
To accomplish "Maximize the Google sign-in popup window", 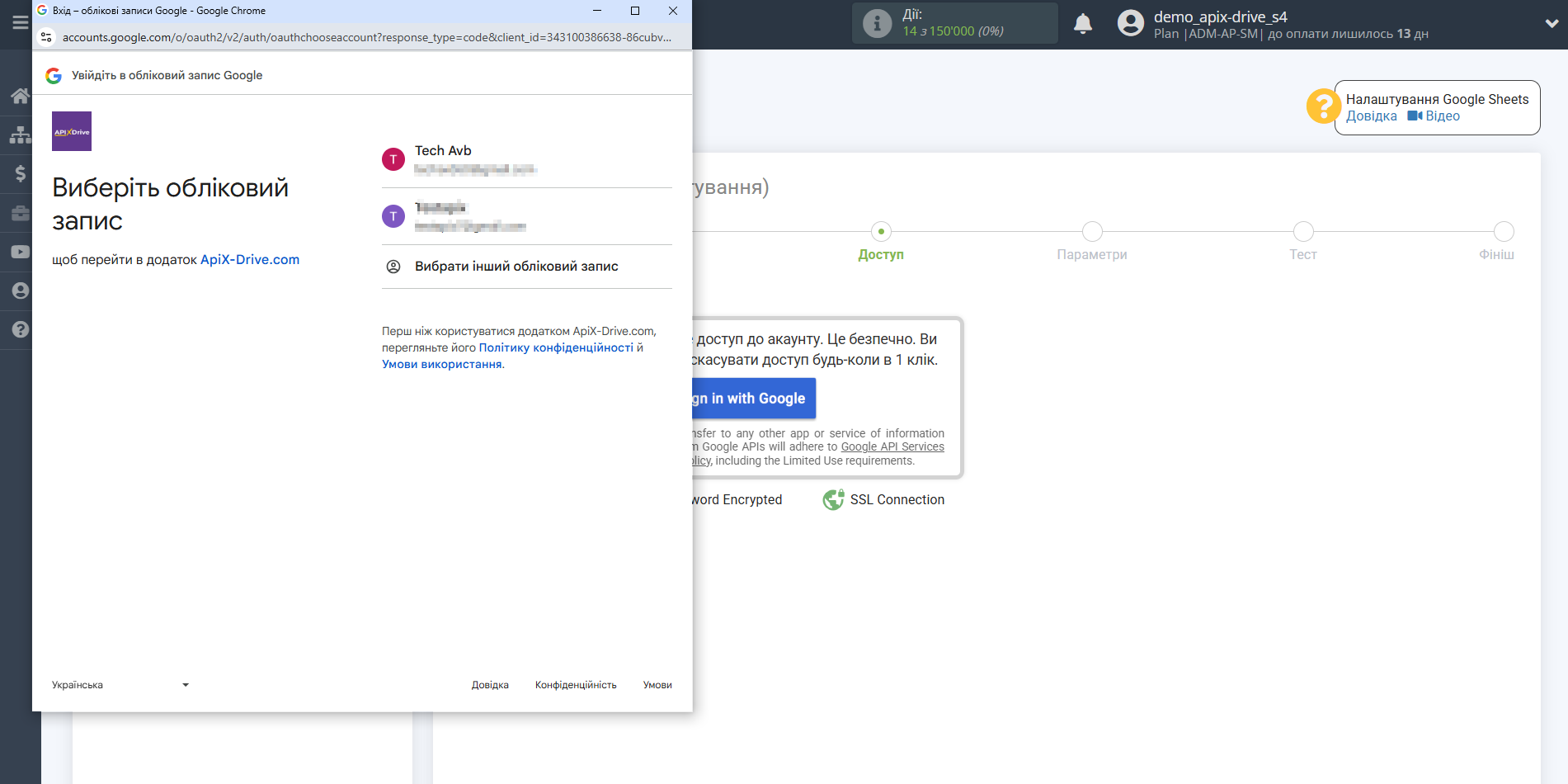I will click(x=635, y=11).
